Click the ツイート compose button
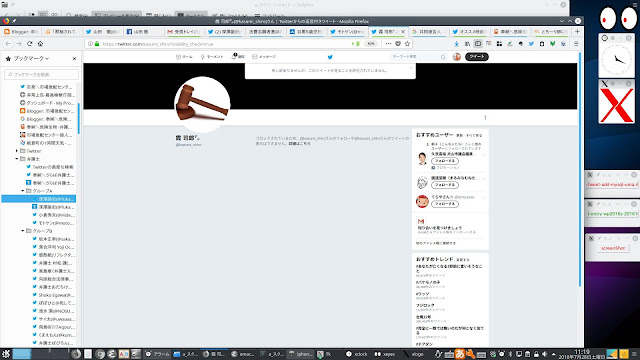Screen dimensions: 640x360 pos(477,57)
